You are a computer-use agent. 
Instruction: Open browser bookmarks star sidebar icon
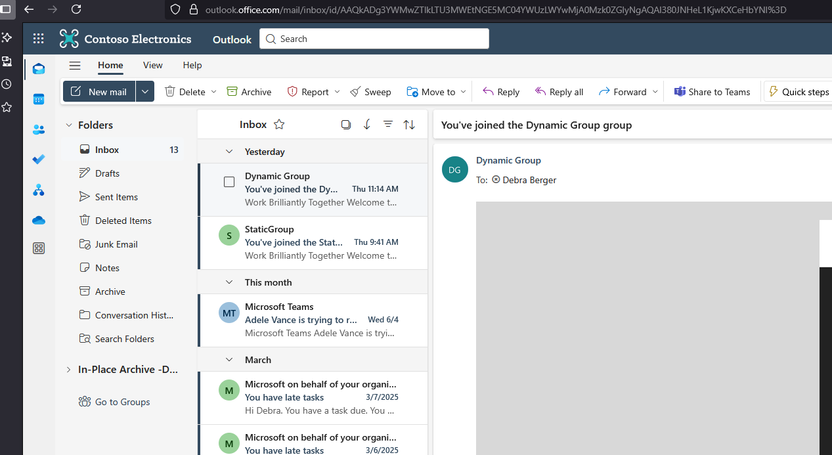pos(6,108)
